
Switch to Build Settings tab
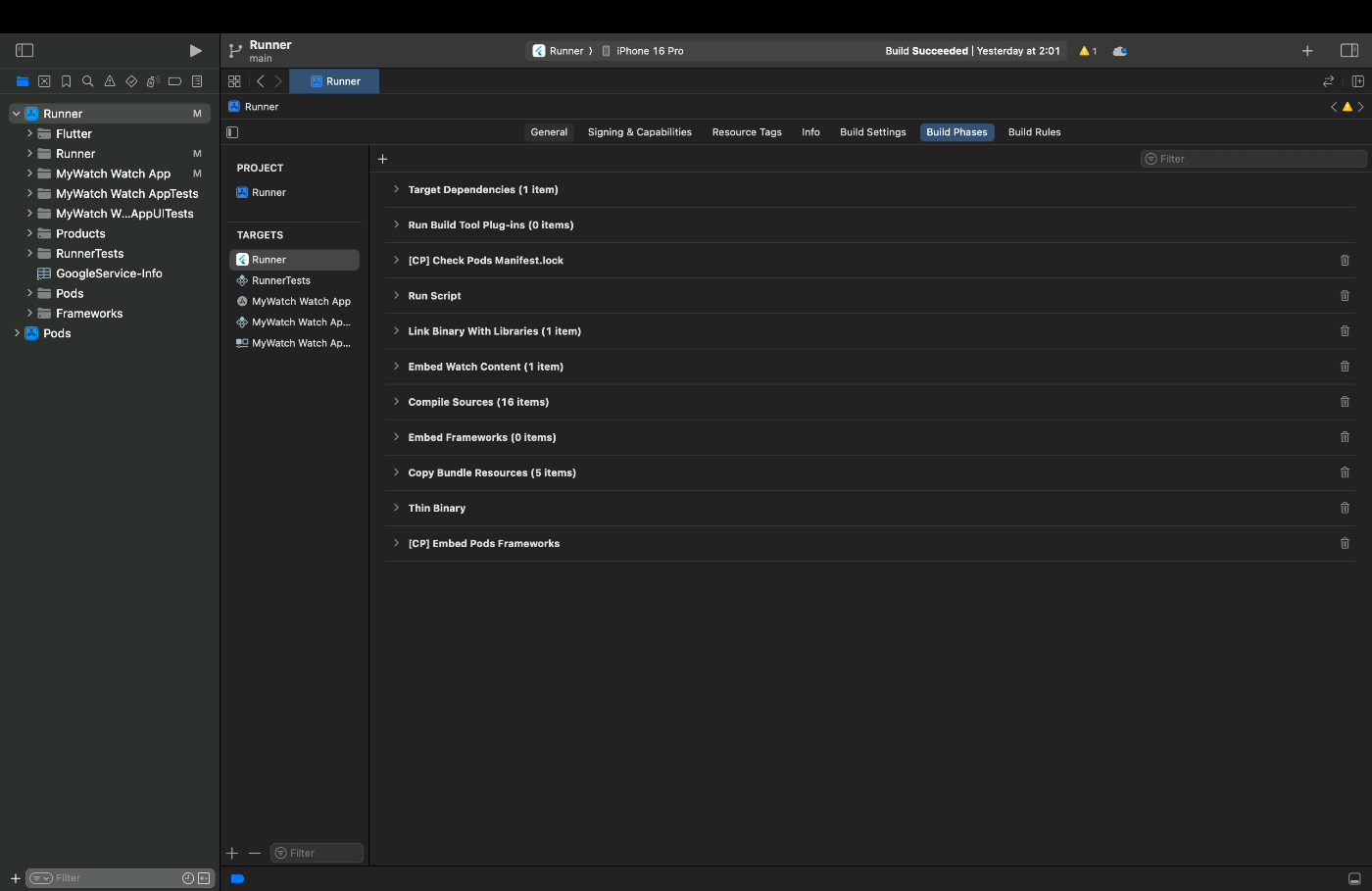coord(873,132)
